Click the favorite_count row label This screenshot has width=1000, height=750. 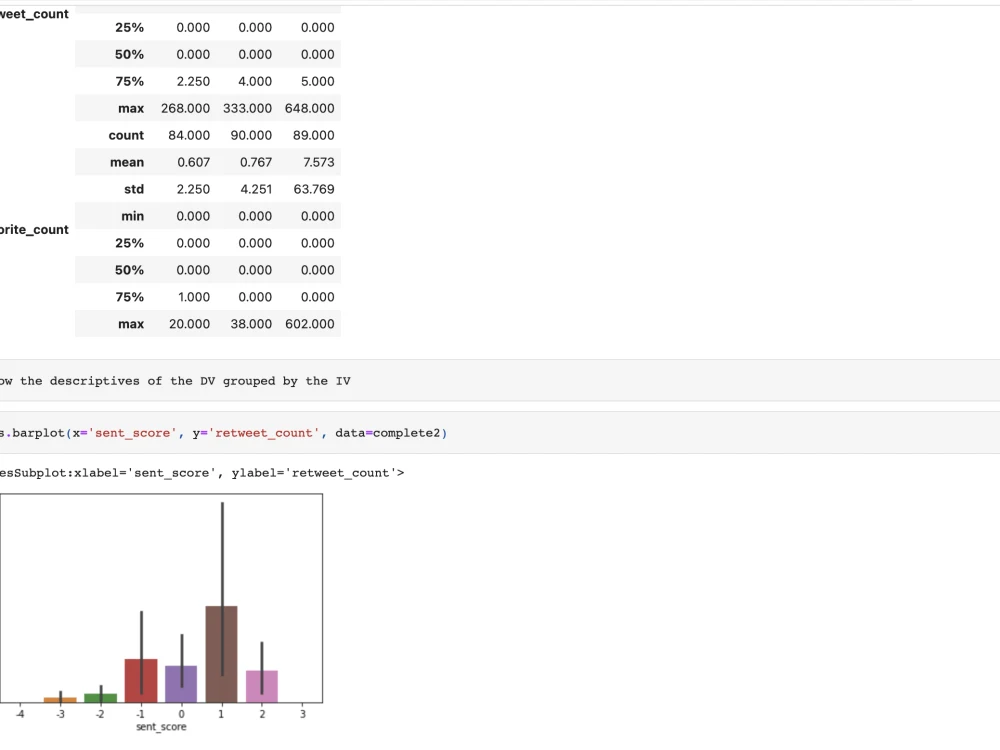(34, 229)
